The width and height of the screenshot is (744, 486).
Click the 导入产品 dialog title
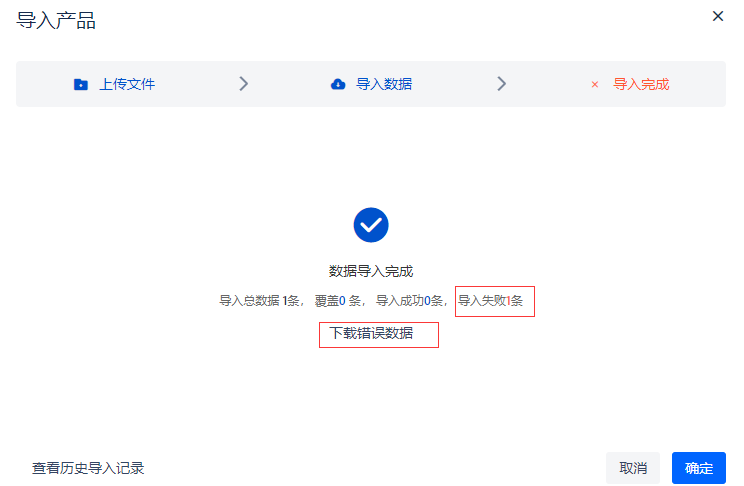(56, 20)
